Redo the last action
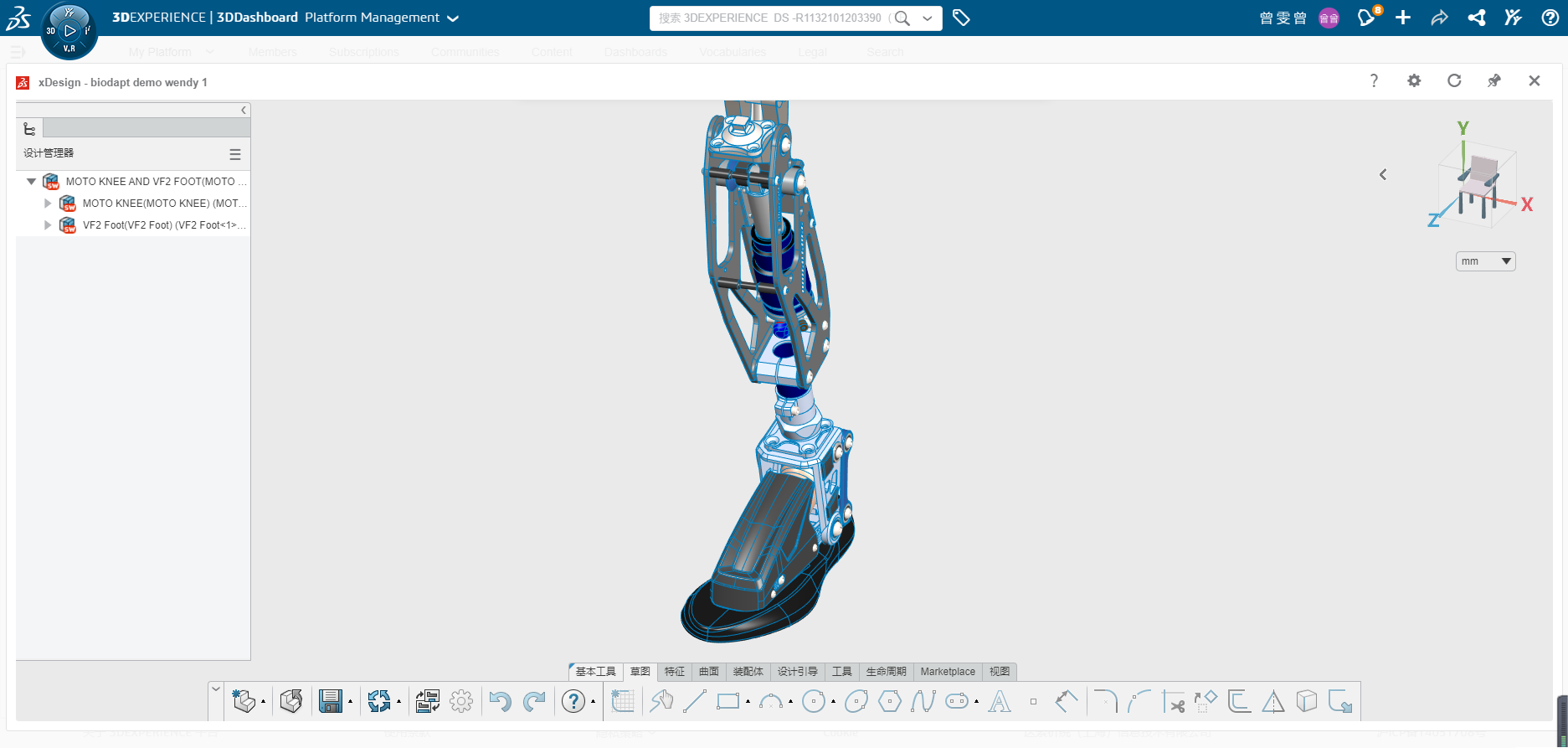Screen dimensions: 1568x748 point(534,701)
